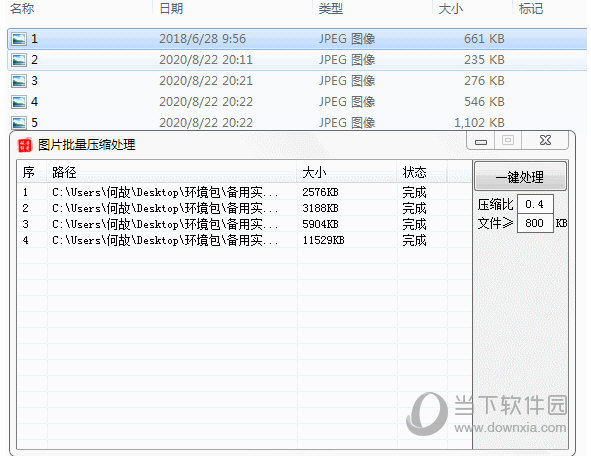Minimize the 图片批量压缩处理 window

point(481,141)
